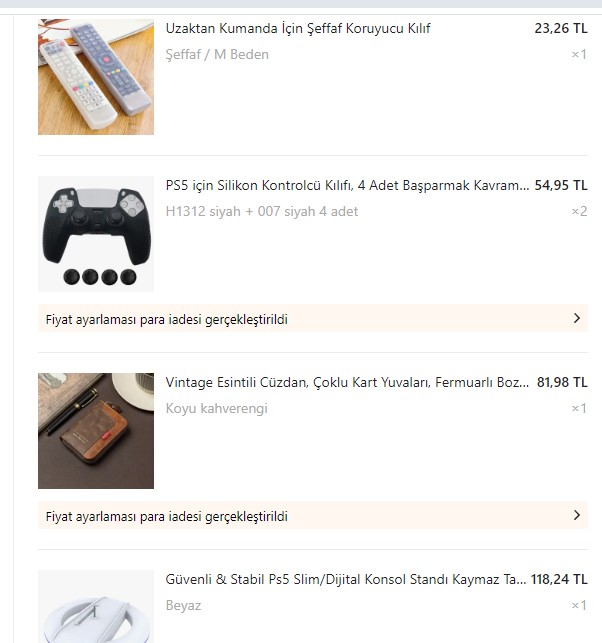Image resolution: width=602 pixels, height=643 pixels.
Task: Open the PS5 silicone controller case image
Action: coord(96,234)
